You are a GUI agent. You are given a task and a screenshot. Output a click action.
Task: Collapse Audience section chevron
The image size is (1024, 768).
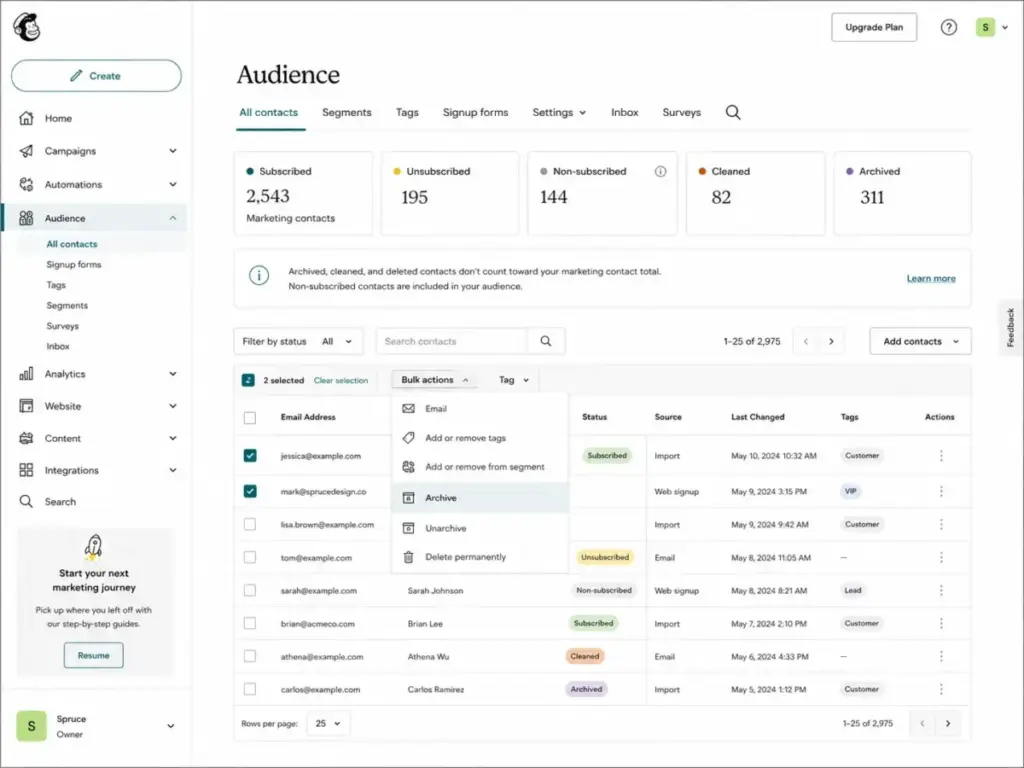172,218
